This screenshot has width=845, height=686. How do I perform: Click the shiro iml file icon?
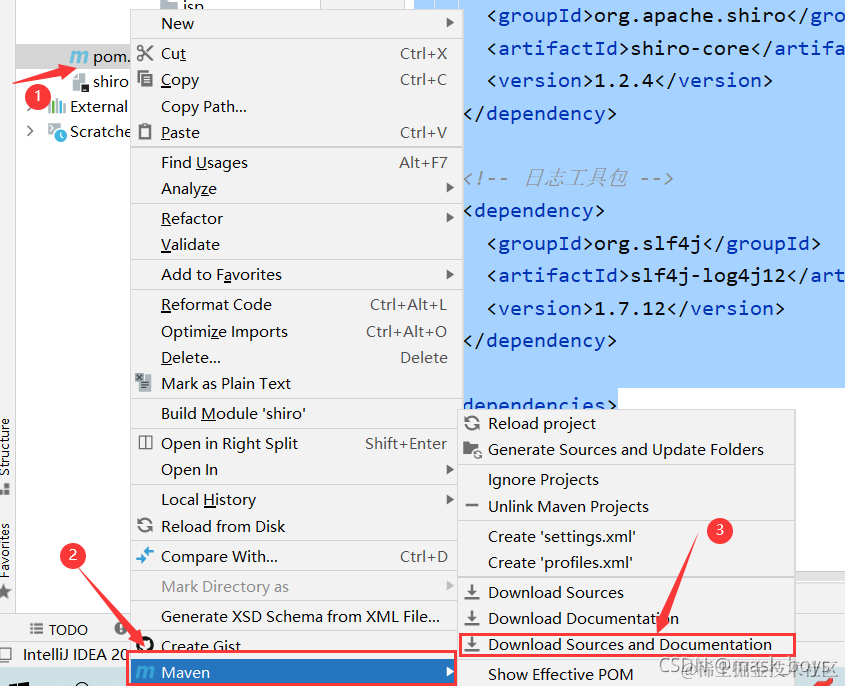pos(80,82)
